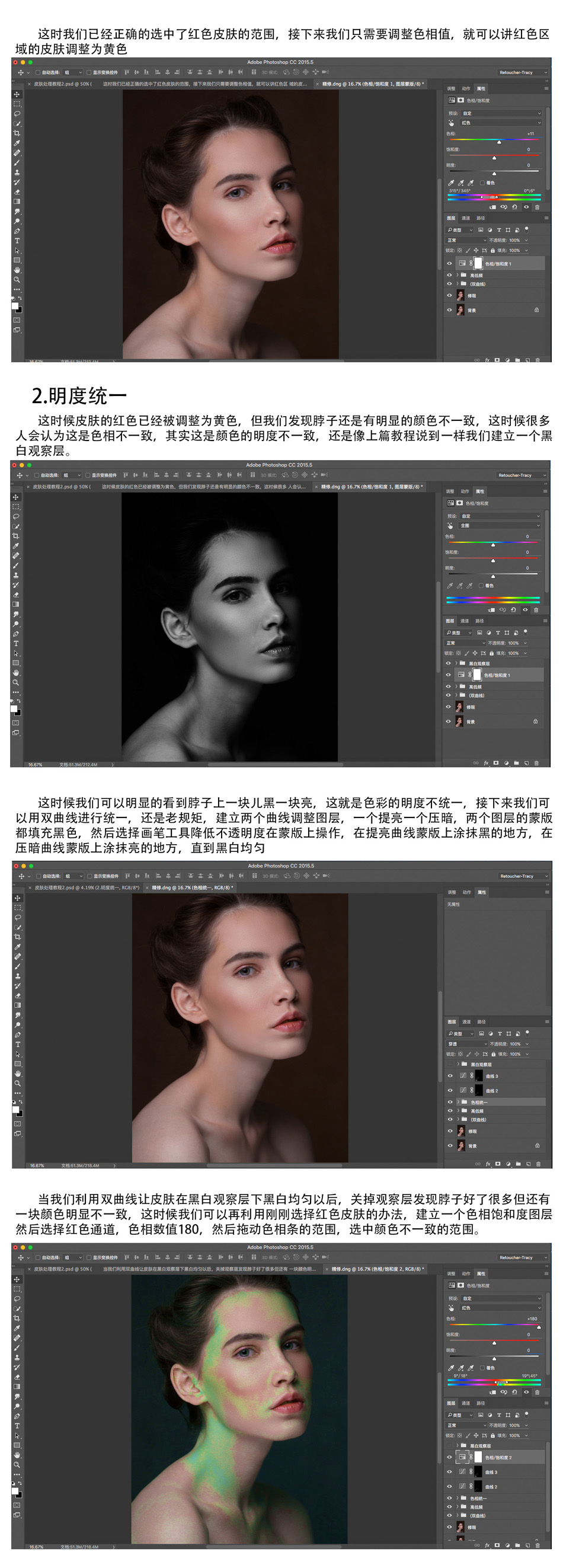
Task: Pick the eyedropper in the hue +180 panel
Action: click(451, 1368)
